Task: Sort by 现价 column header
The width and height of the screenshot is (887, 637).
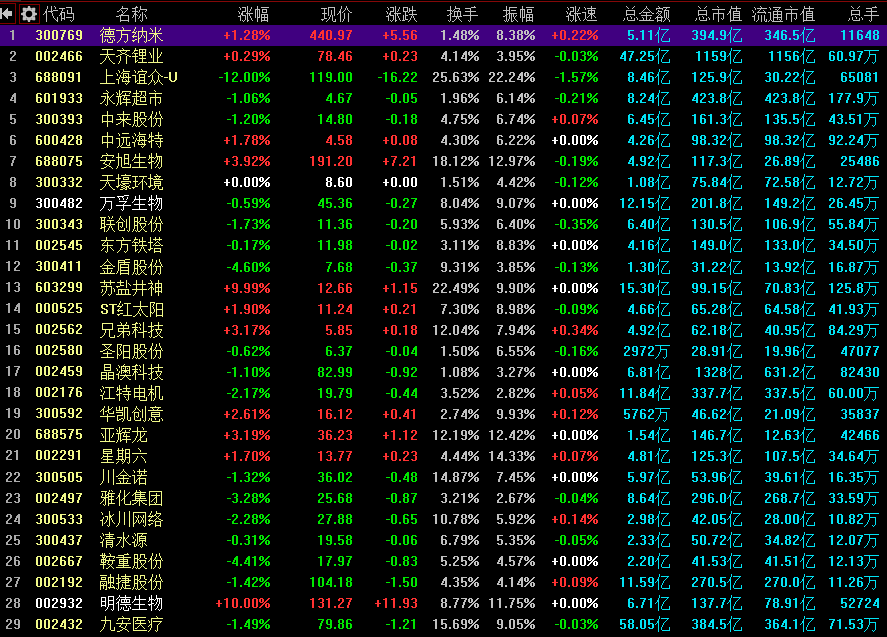Action: (x=337, y=14)
